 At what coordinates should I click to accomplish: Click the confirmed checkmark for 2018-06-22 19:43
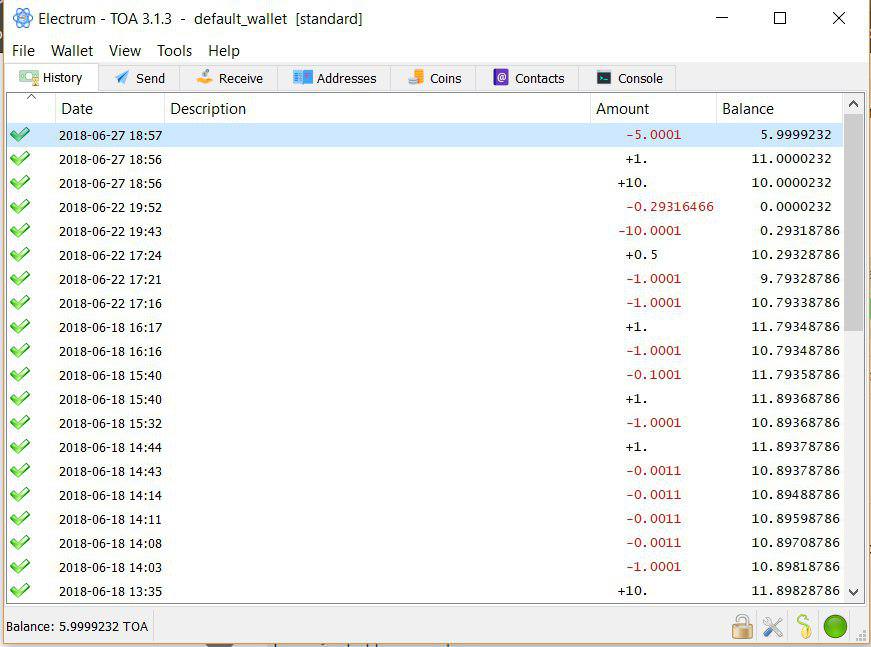(x=20, y=230)
